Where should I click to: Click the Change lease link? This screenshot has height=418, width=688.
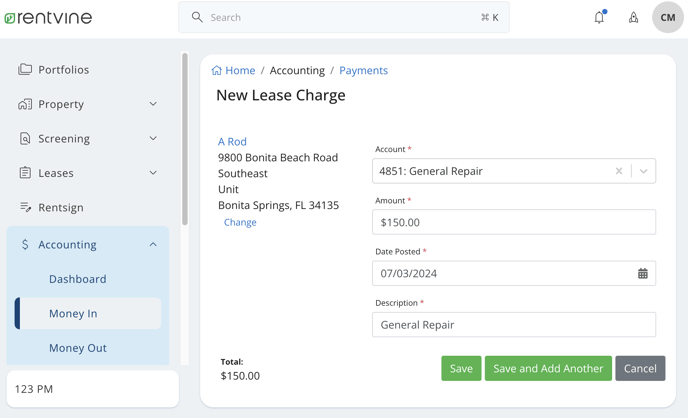point(240,222)
